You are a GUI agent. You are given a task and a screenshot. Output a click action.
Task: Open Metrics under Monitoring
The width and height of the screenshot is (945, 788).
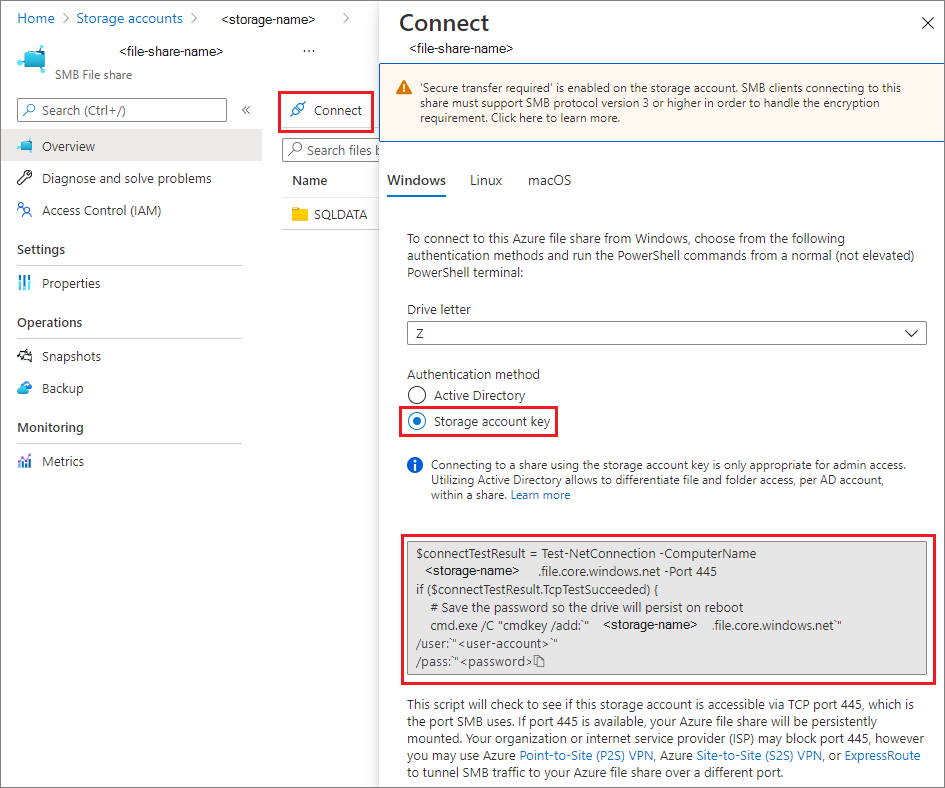tap(62, 461)
